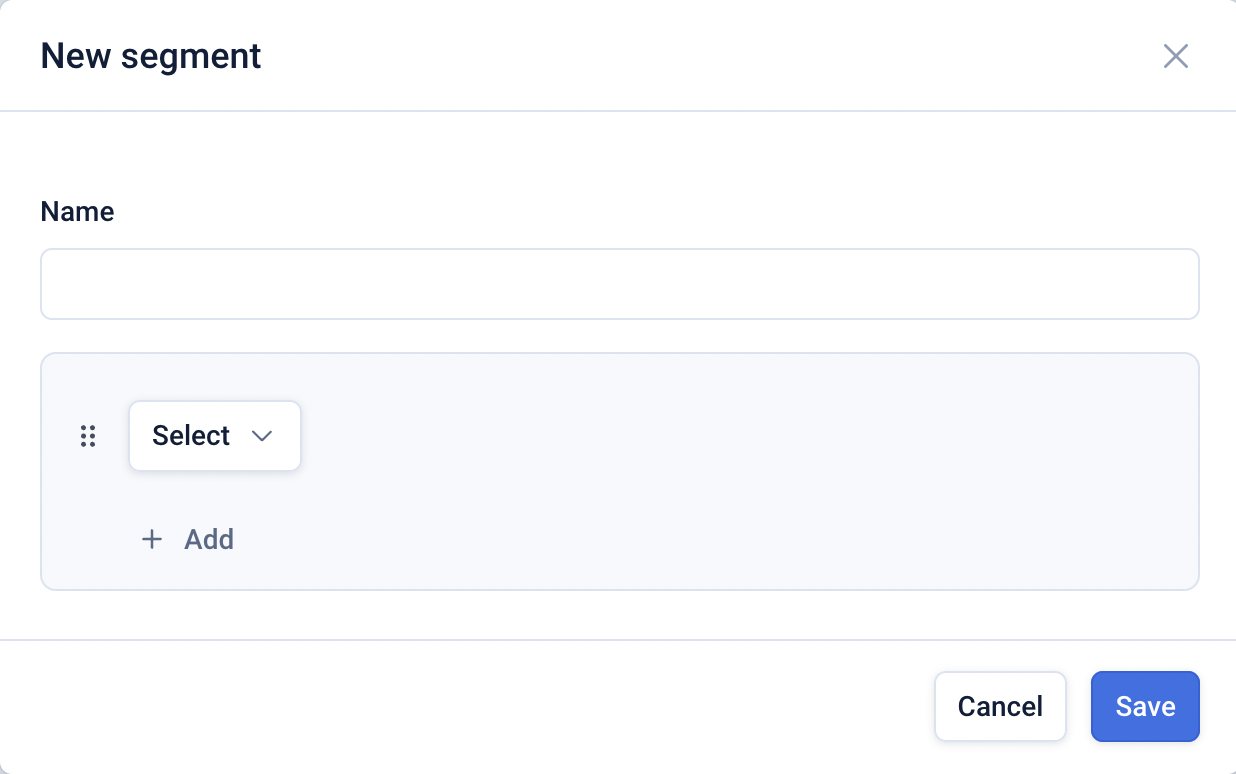
Task: Click the six-dot drag handle icon
Action: pyautogui.click(x=88, y=436)
